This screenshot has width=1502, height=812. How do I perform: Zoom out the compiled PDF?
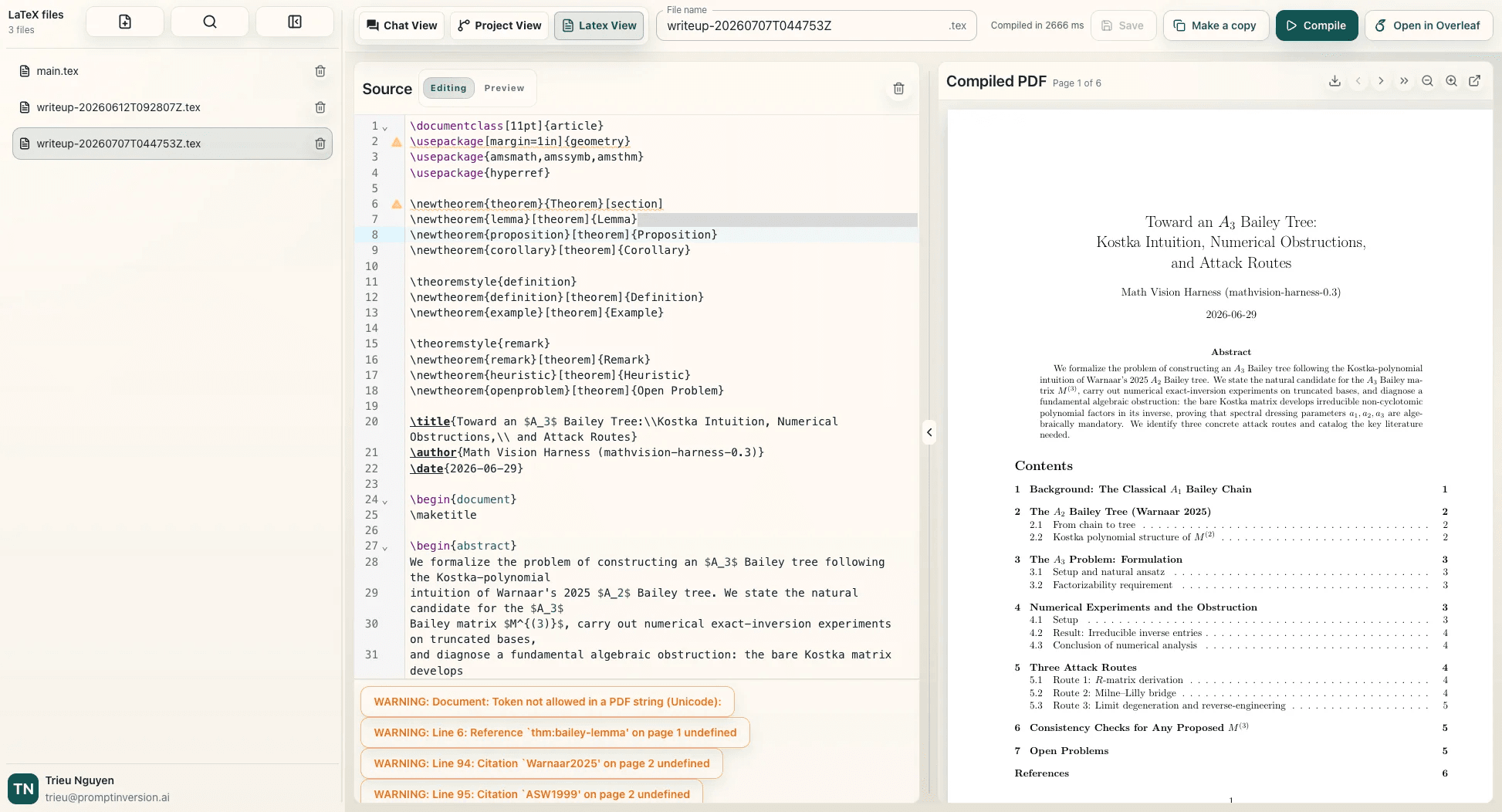tap(1428, 81)
